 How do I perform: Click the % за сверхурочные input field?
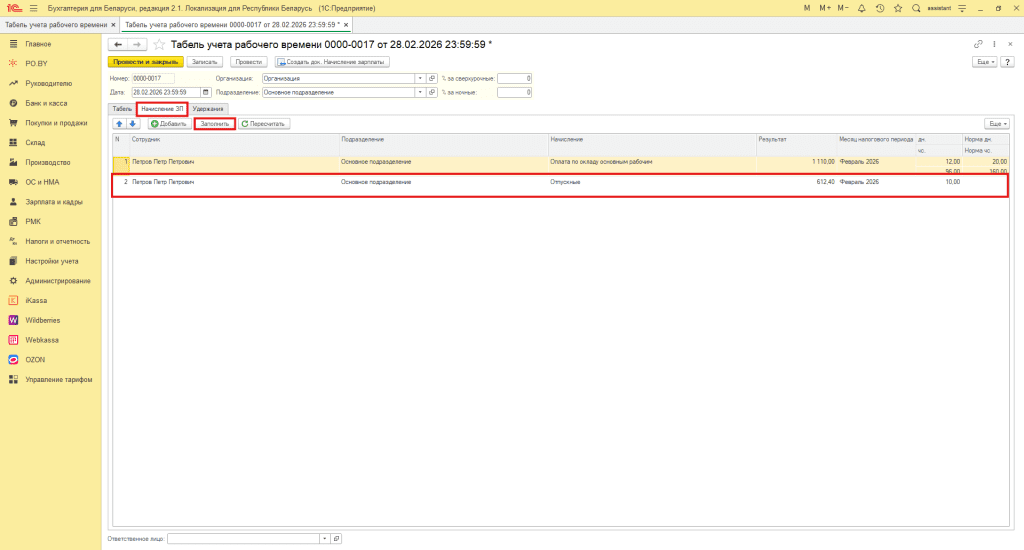click(514, 78)
